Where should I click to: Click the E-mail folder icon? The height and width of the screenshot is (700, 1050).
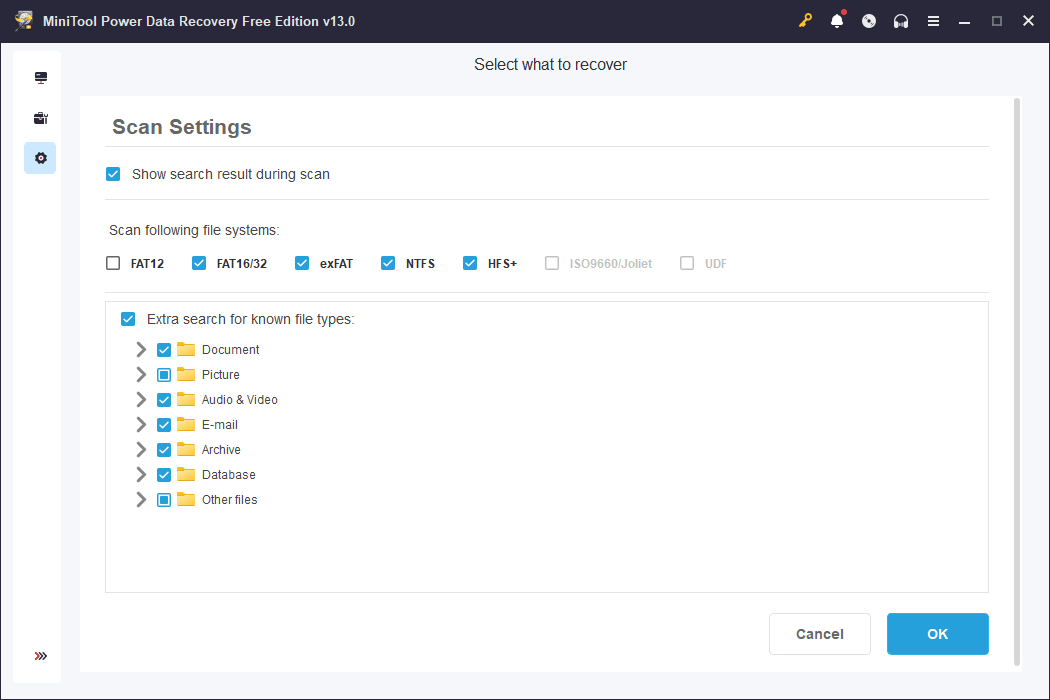tap(186, 424)
